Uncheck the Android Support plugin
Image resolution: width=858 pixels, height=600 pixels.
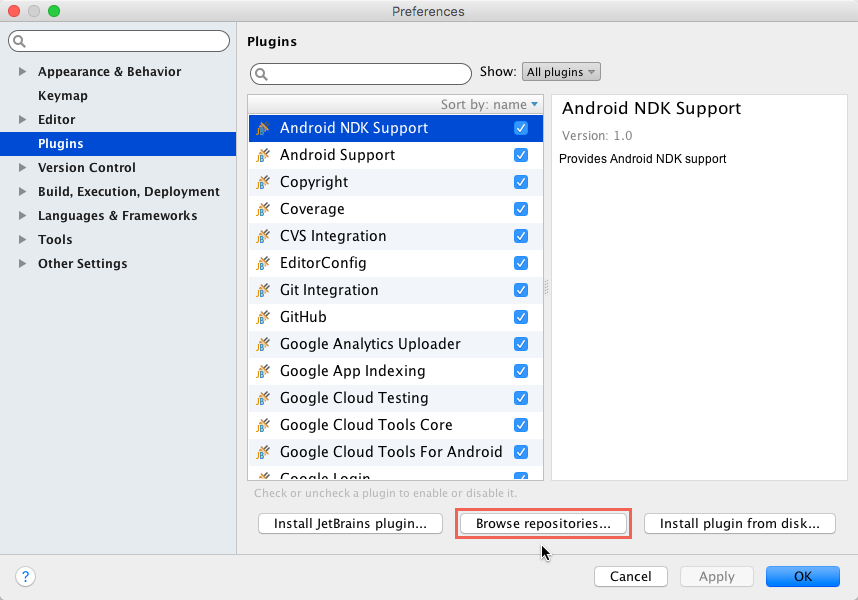pos(521,155)
